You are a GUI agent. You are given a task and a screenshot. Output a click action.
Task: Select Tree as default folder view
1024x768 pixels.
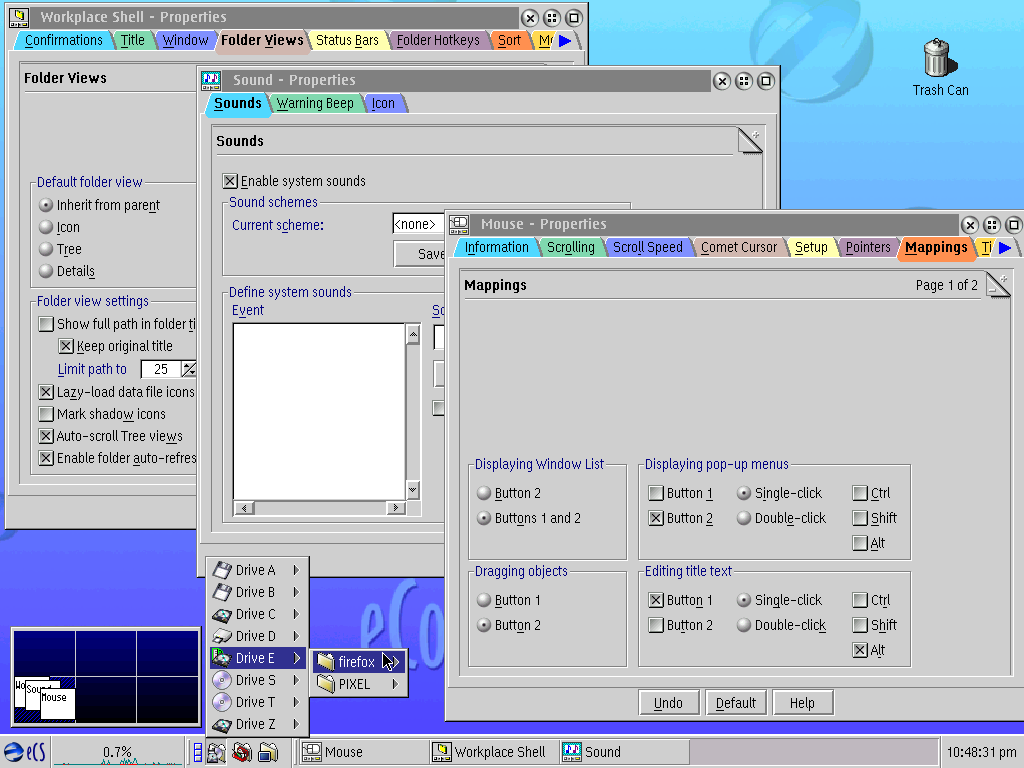[x=46, y=249]
